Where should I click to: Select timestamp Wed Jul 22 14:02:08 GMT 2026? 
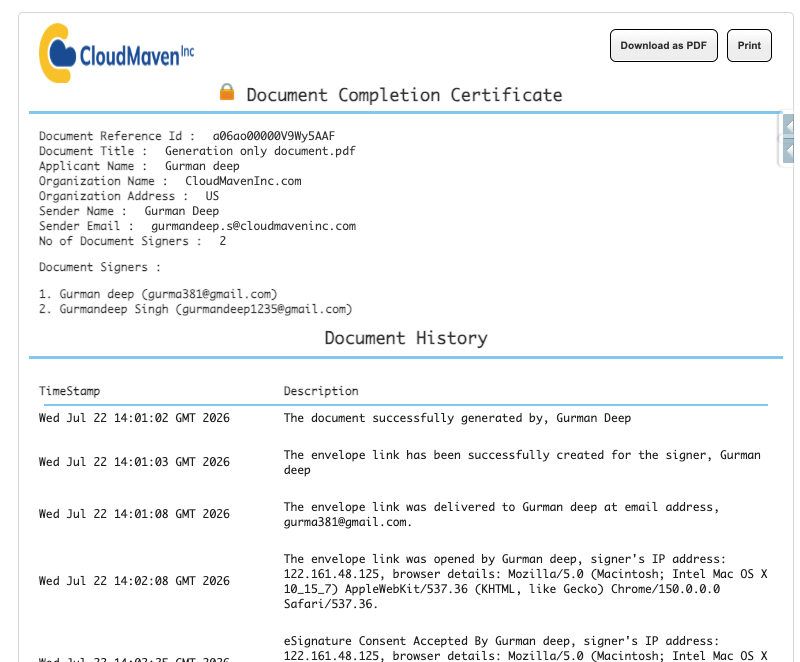(x=134, y=581)
